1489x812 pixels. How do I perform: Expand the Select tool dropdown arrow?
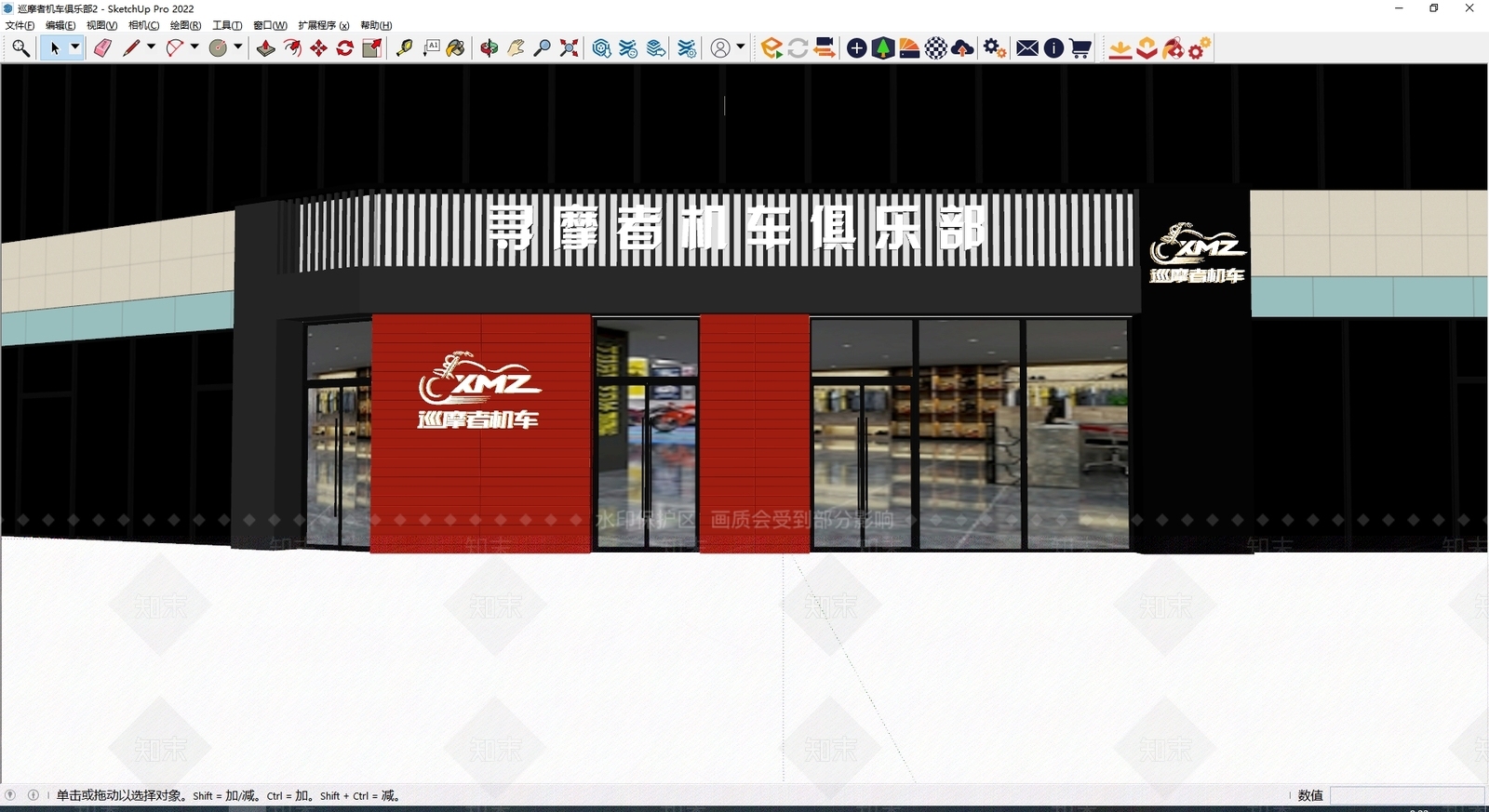75,47
